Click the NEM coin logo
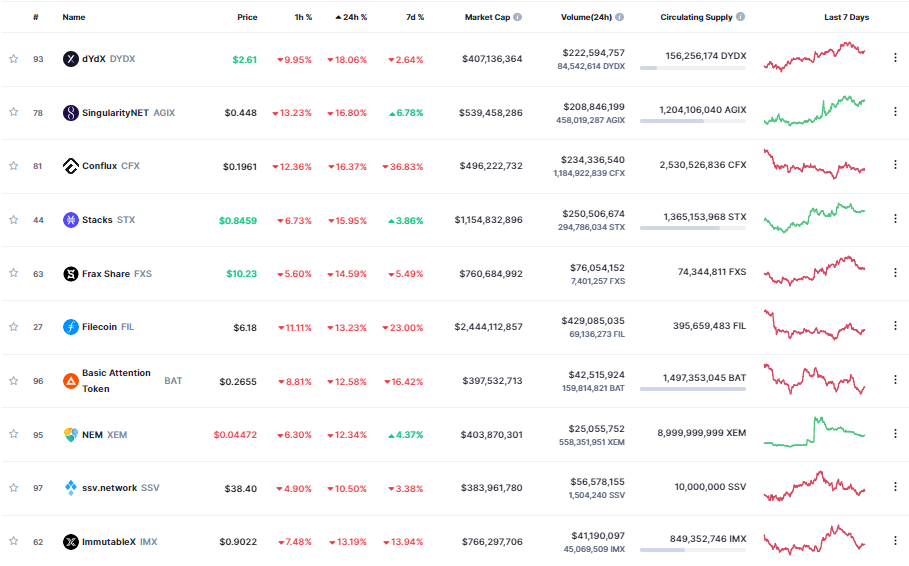909x566 pixels. pyautogui.click(x=71, y=434)
